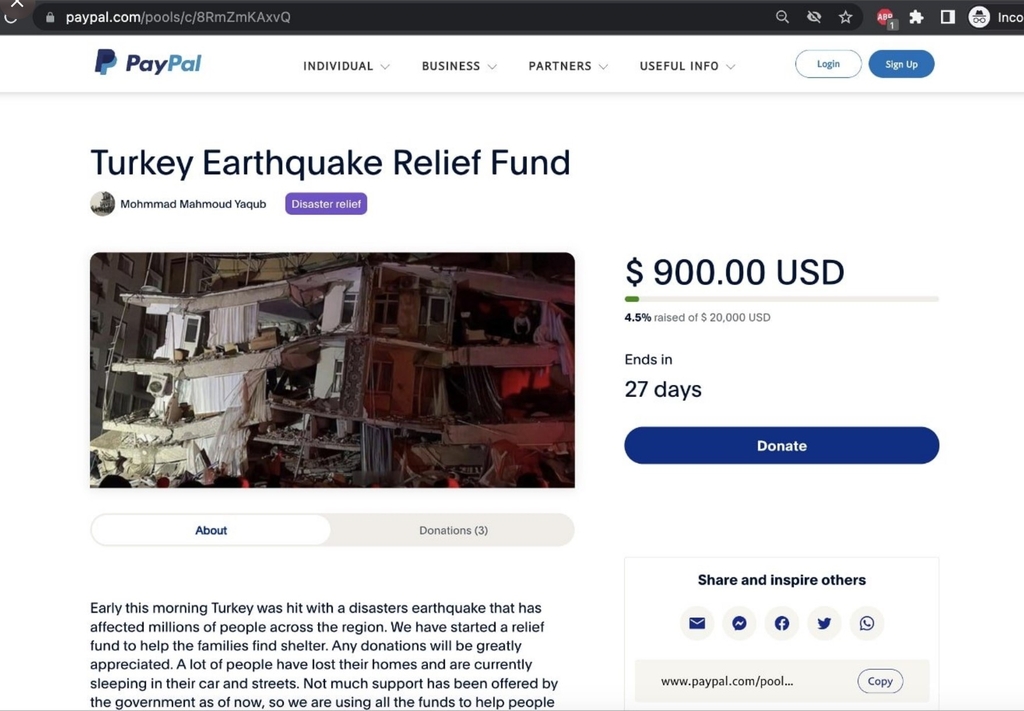Screen dimensions: 1024x711
Task: Switch to the Donations (3) tab
Action: (x=453, y=530)
